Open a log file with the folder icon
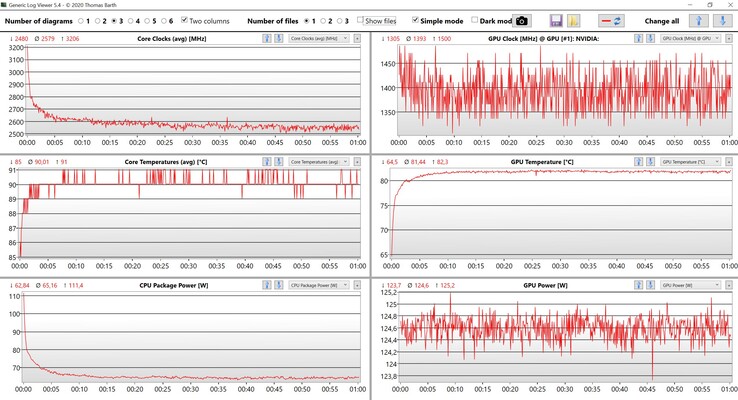The height and width of the screenshot is (400, 738). [x=573, y=21]
